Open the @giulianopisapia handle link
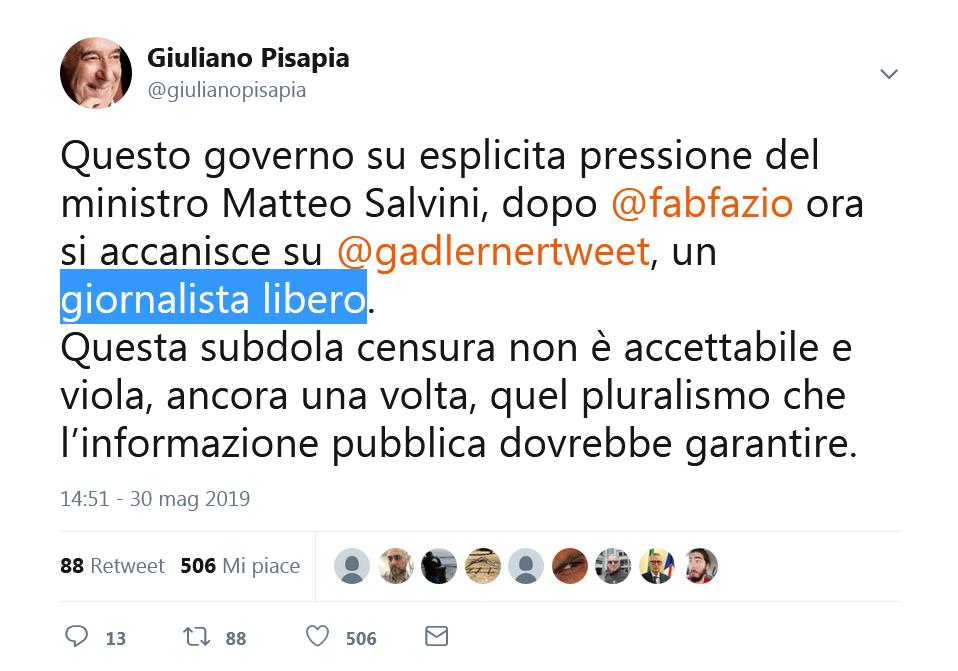 pyautogui.click(x=227, y=90)
